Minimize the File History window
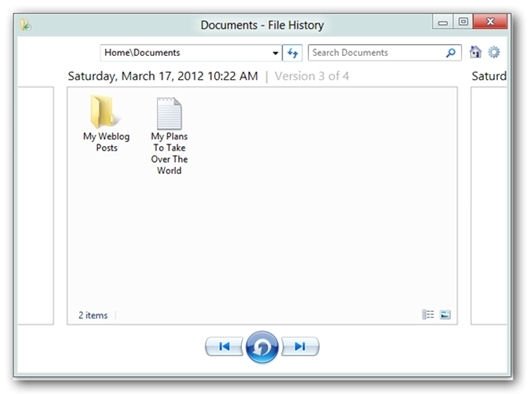 pyautogui.click(x=443, y=22)
